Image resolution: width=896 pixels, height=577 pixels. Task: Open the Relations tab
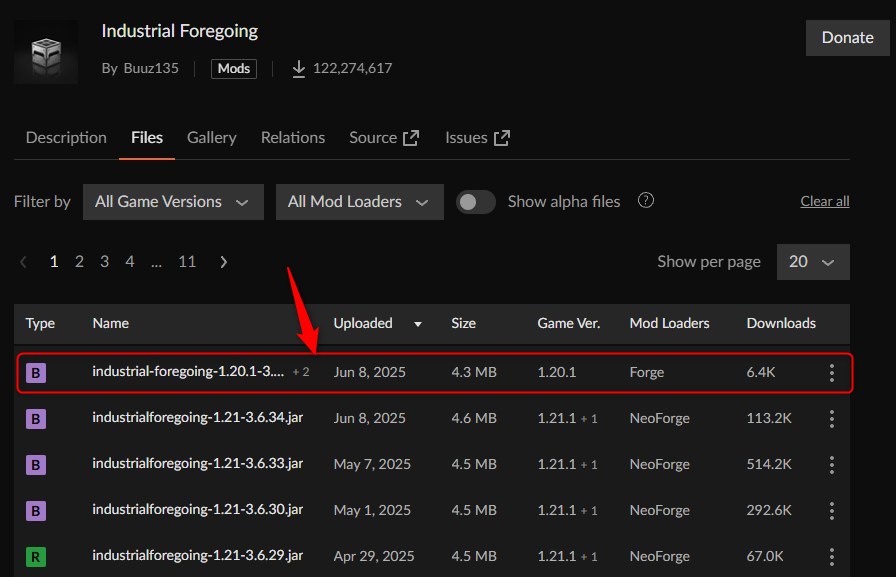point(293,138)
